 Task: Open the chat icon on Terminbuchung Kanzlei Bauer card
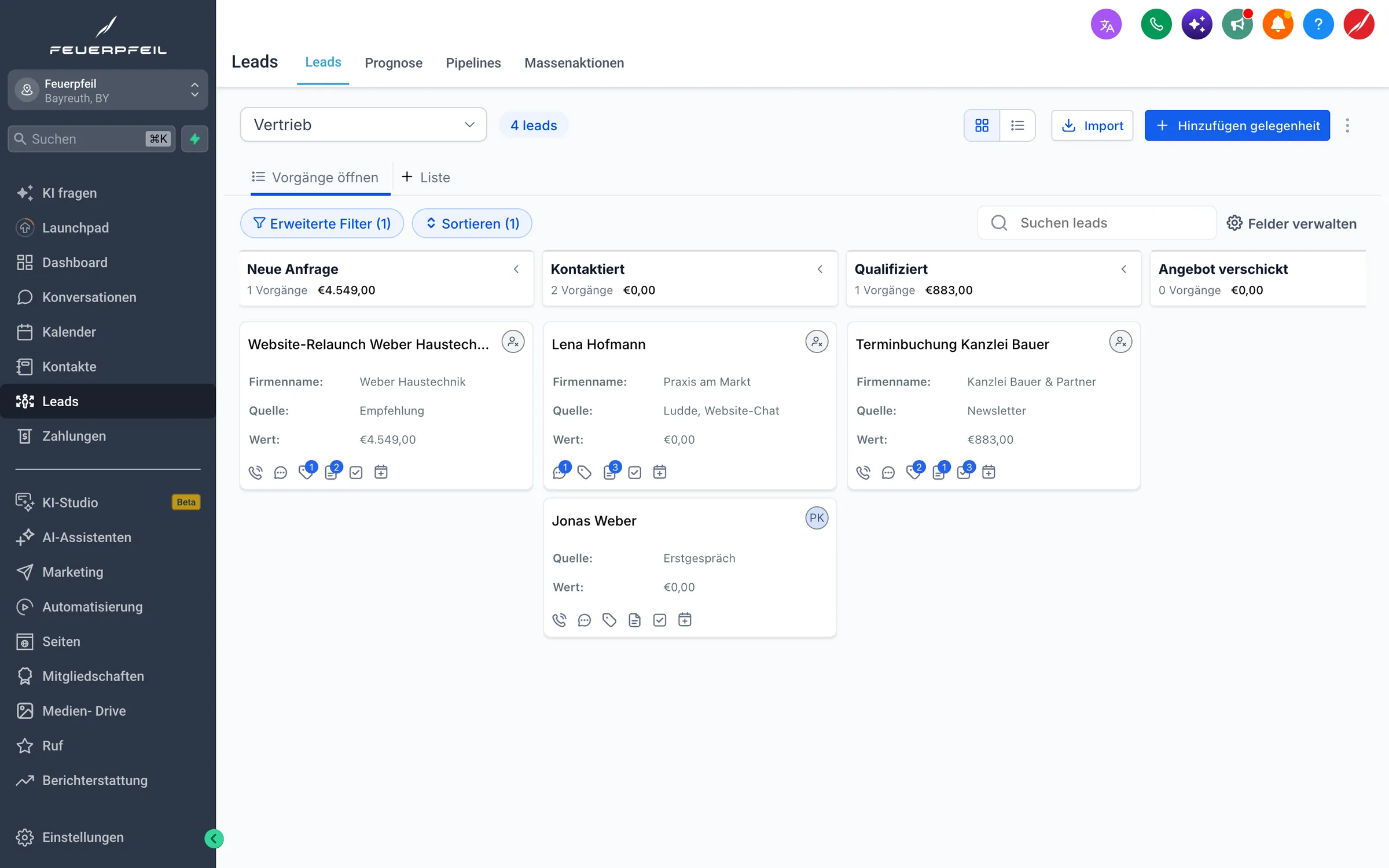(888, 473)
